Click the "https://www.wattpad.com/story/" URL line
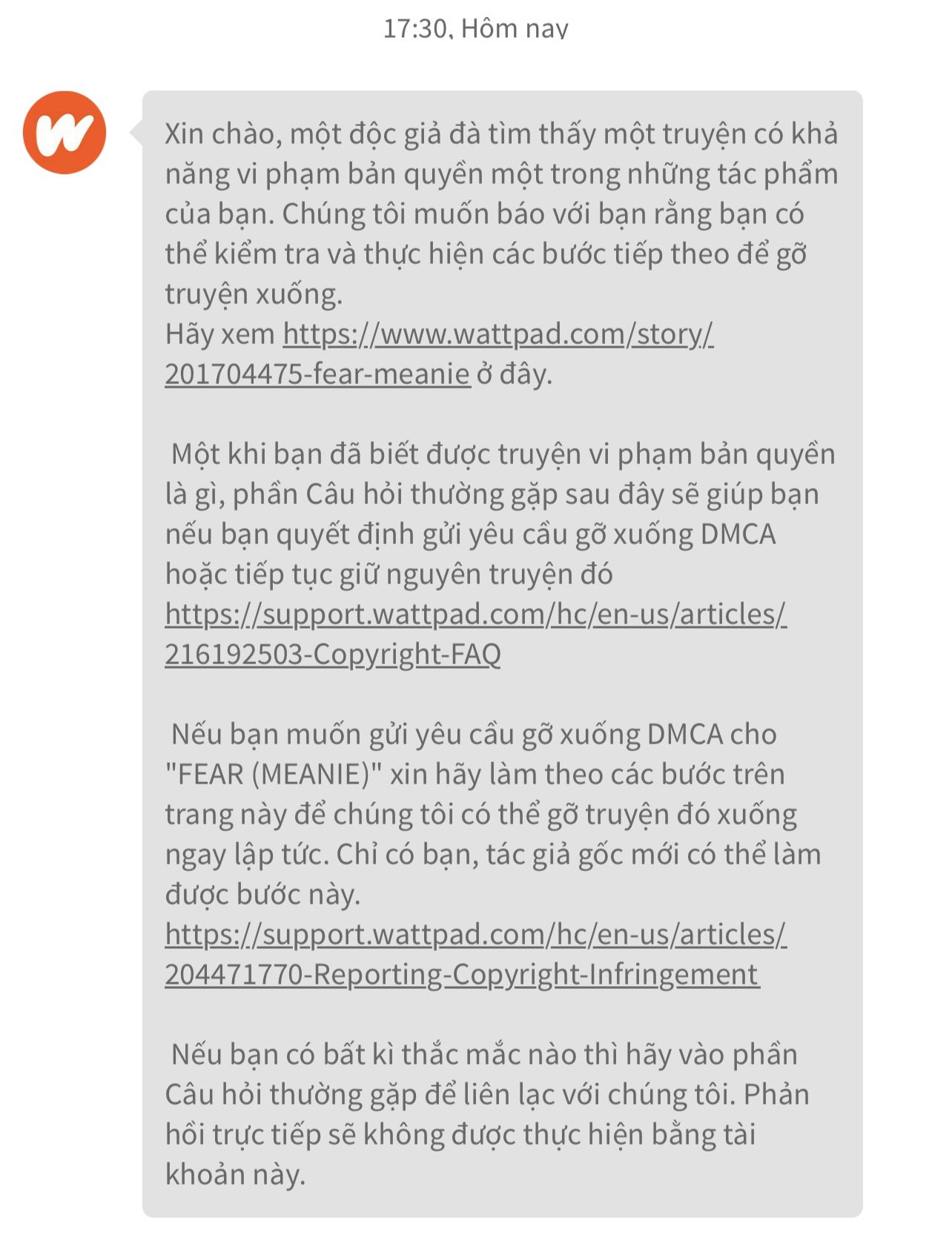The image size is (952, 1235). click(498, 334)
